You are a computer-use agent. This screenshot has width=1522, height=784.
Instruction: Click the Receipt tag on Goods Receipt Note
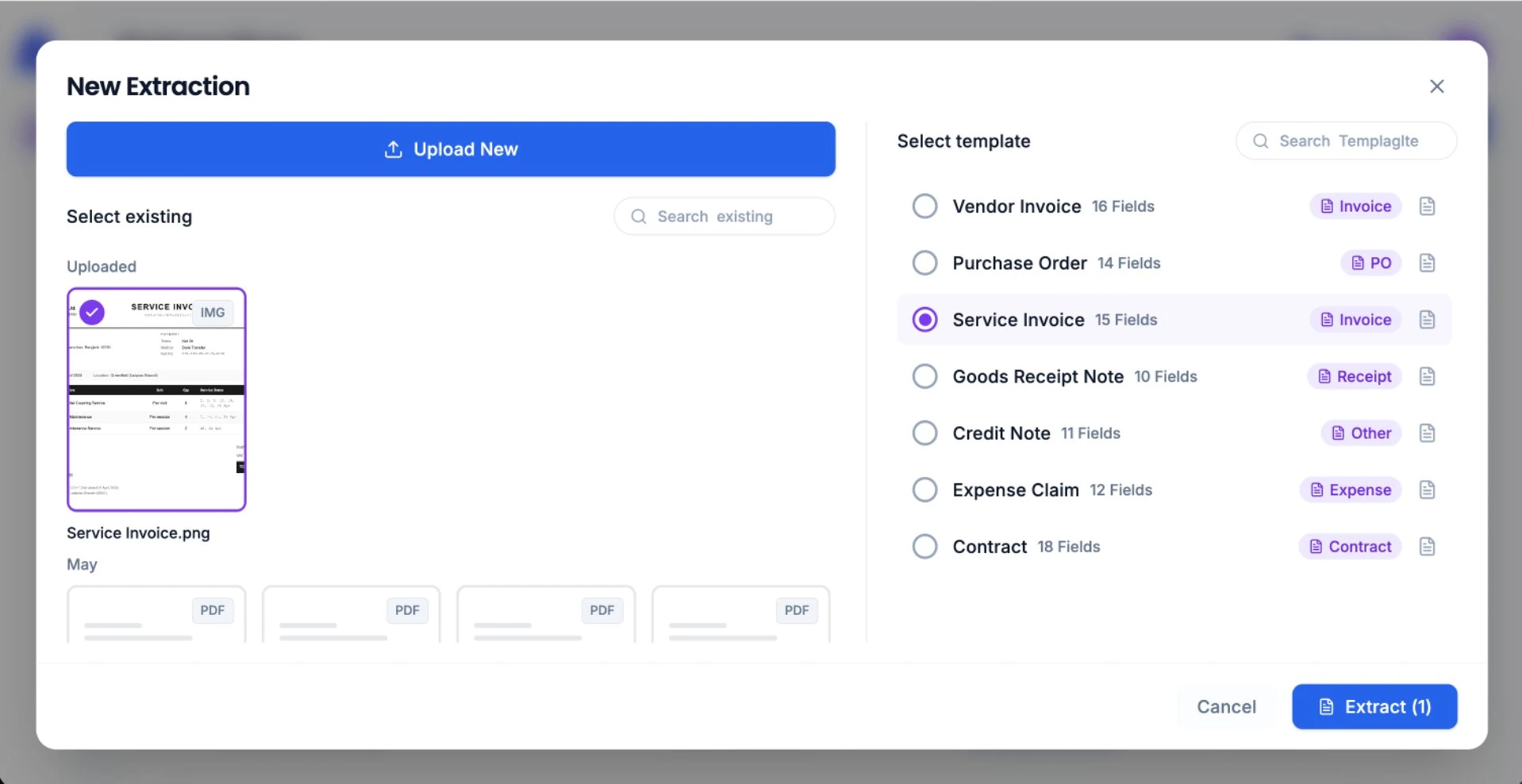coord(1355,376)
